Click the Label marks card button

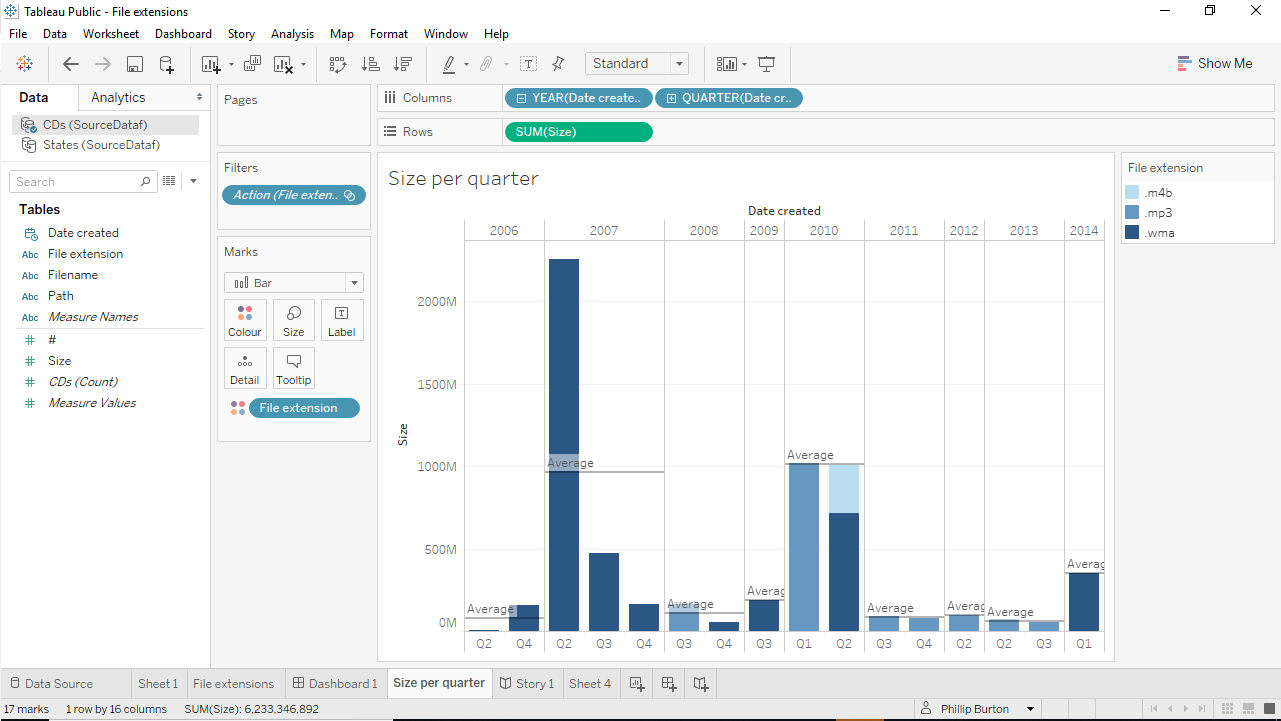click(x=342, y=321)
